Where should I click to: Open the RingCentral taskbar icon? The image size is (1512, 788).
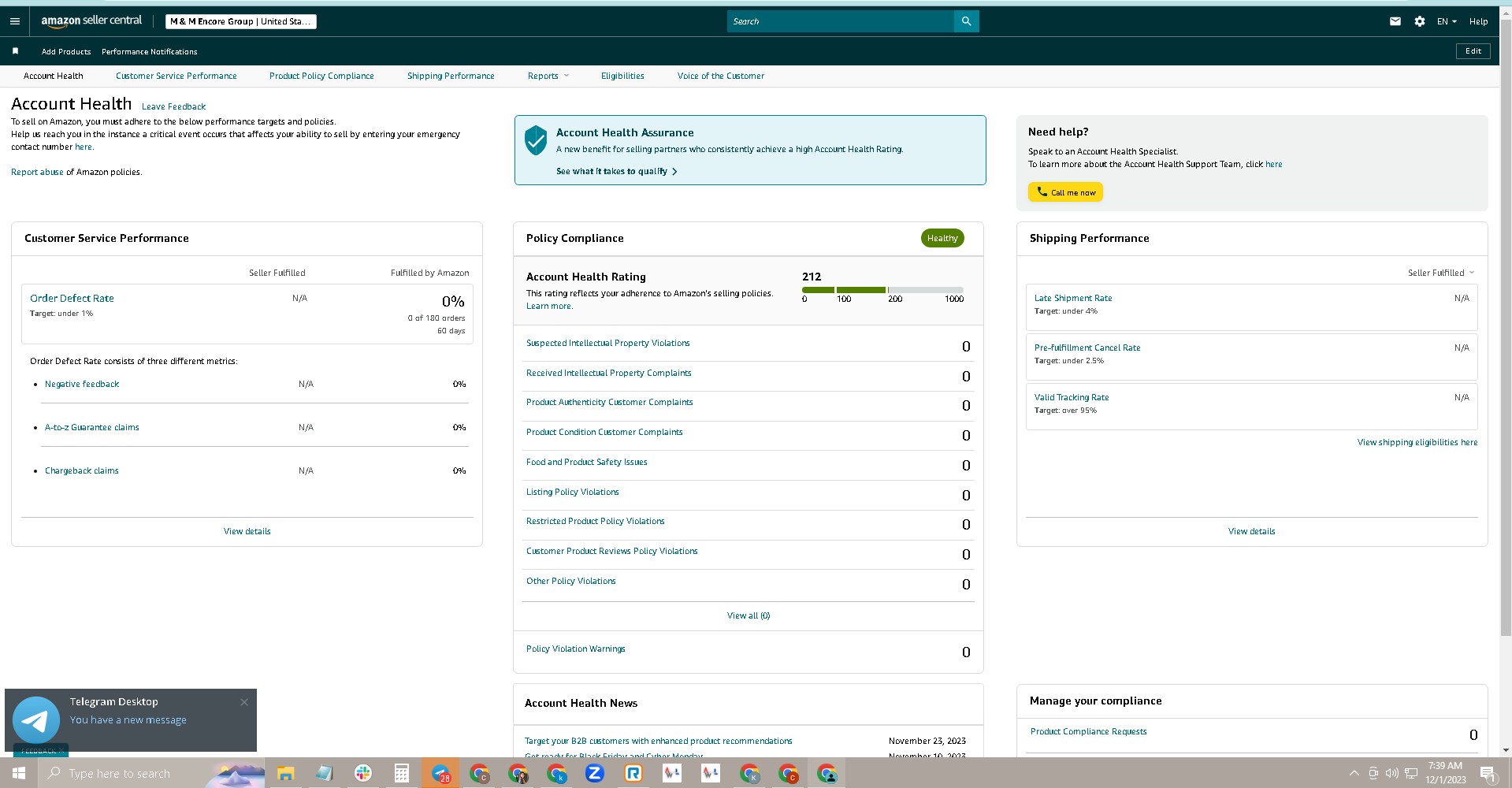tap(633, 773)
